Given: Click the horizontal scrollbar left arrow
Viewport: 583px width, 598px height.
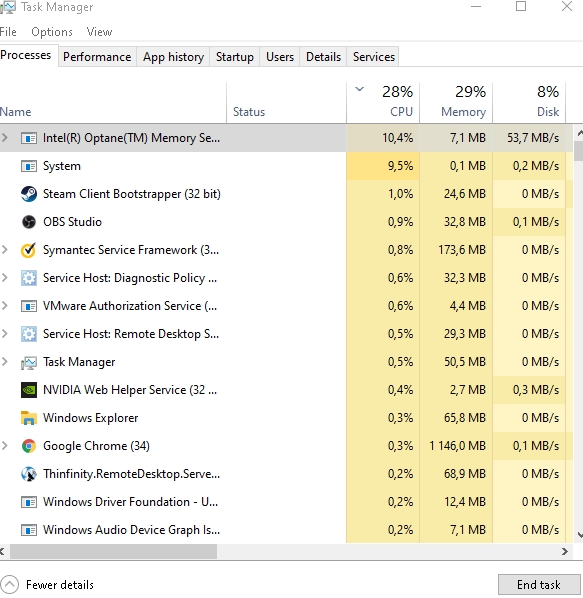Looking at the screenshot, I should click(x=2, y=551).
